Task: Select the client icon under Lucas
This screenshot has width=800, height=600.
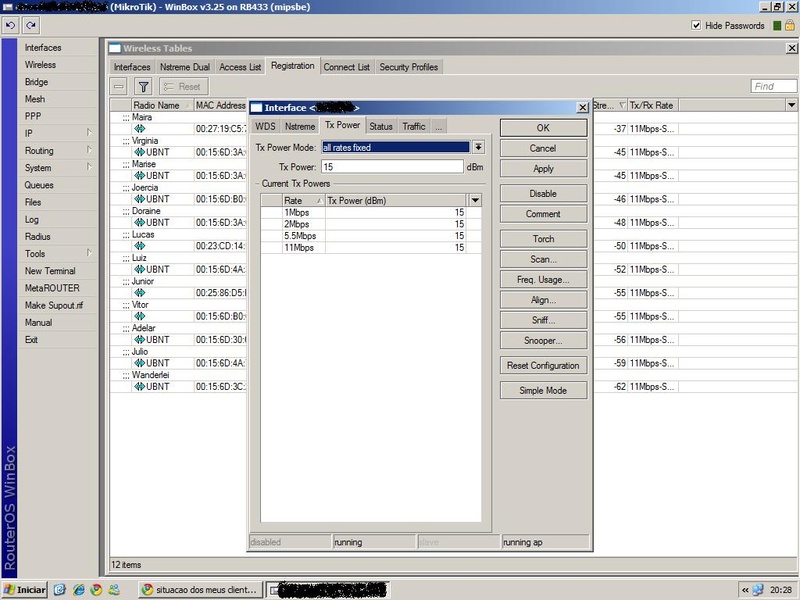Action: [x=139, y=246]
